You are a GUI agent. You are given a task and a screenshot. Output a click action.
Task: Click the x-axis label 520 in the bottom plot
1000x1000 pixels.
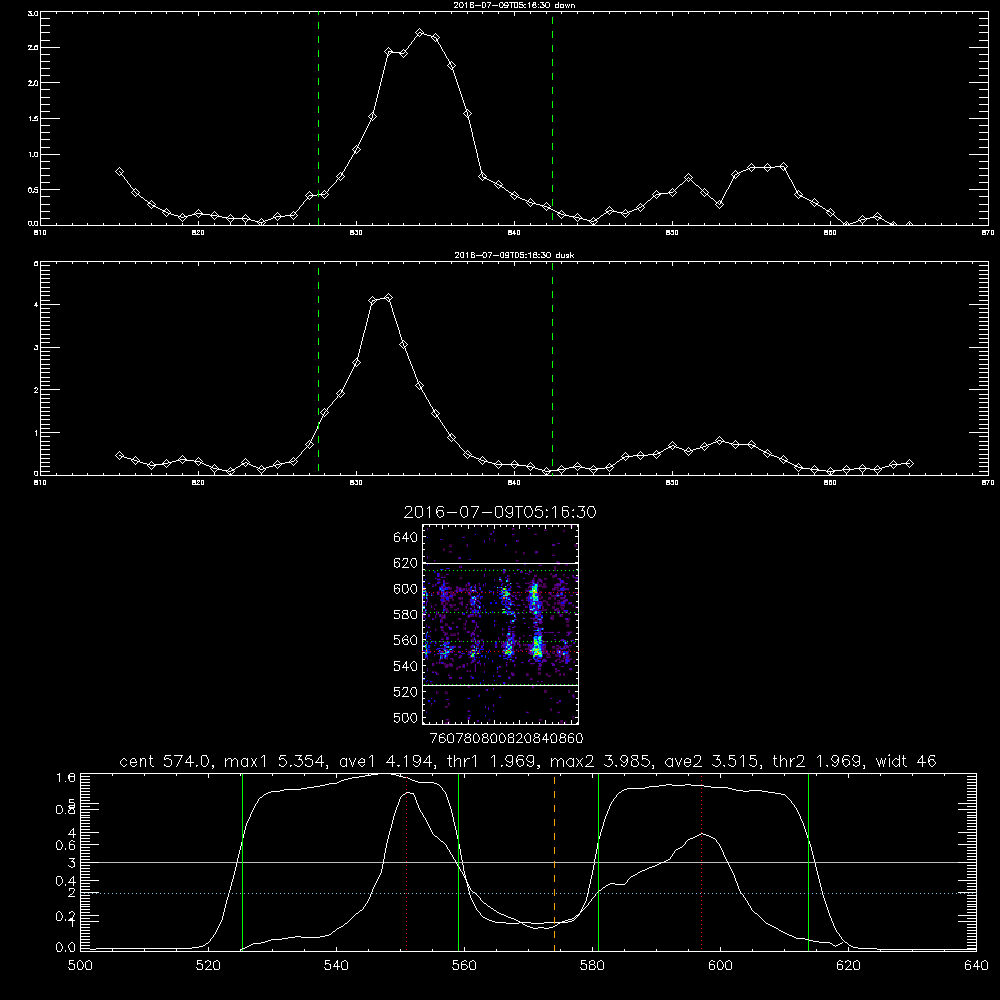click(208, 966)
